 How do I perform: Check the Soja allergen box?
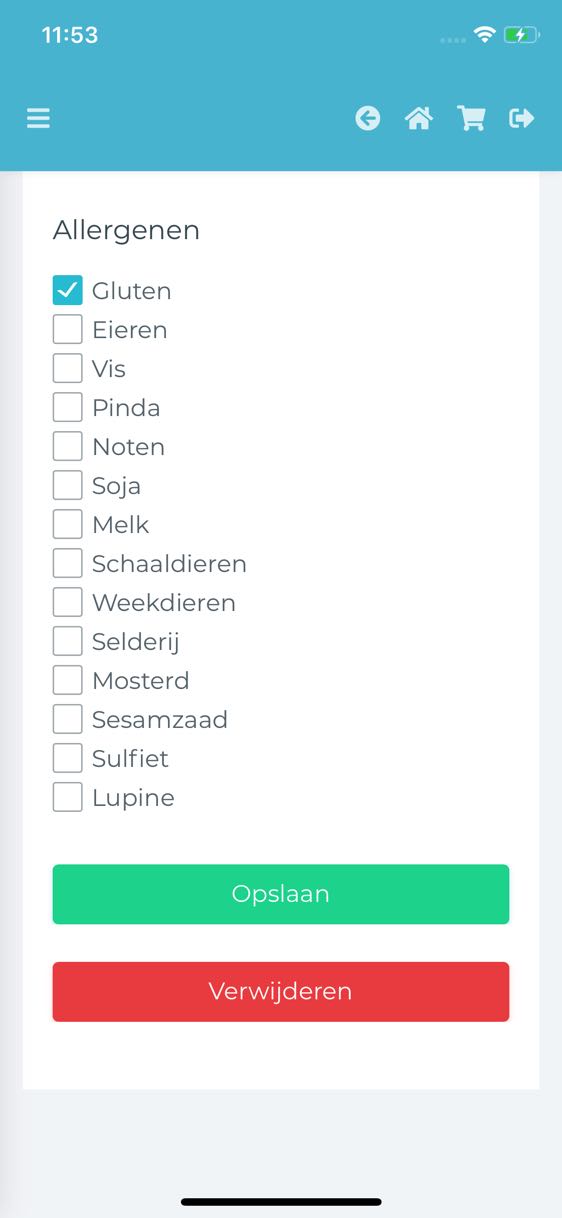pyautogui.click(x=67, y=485)
